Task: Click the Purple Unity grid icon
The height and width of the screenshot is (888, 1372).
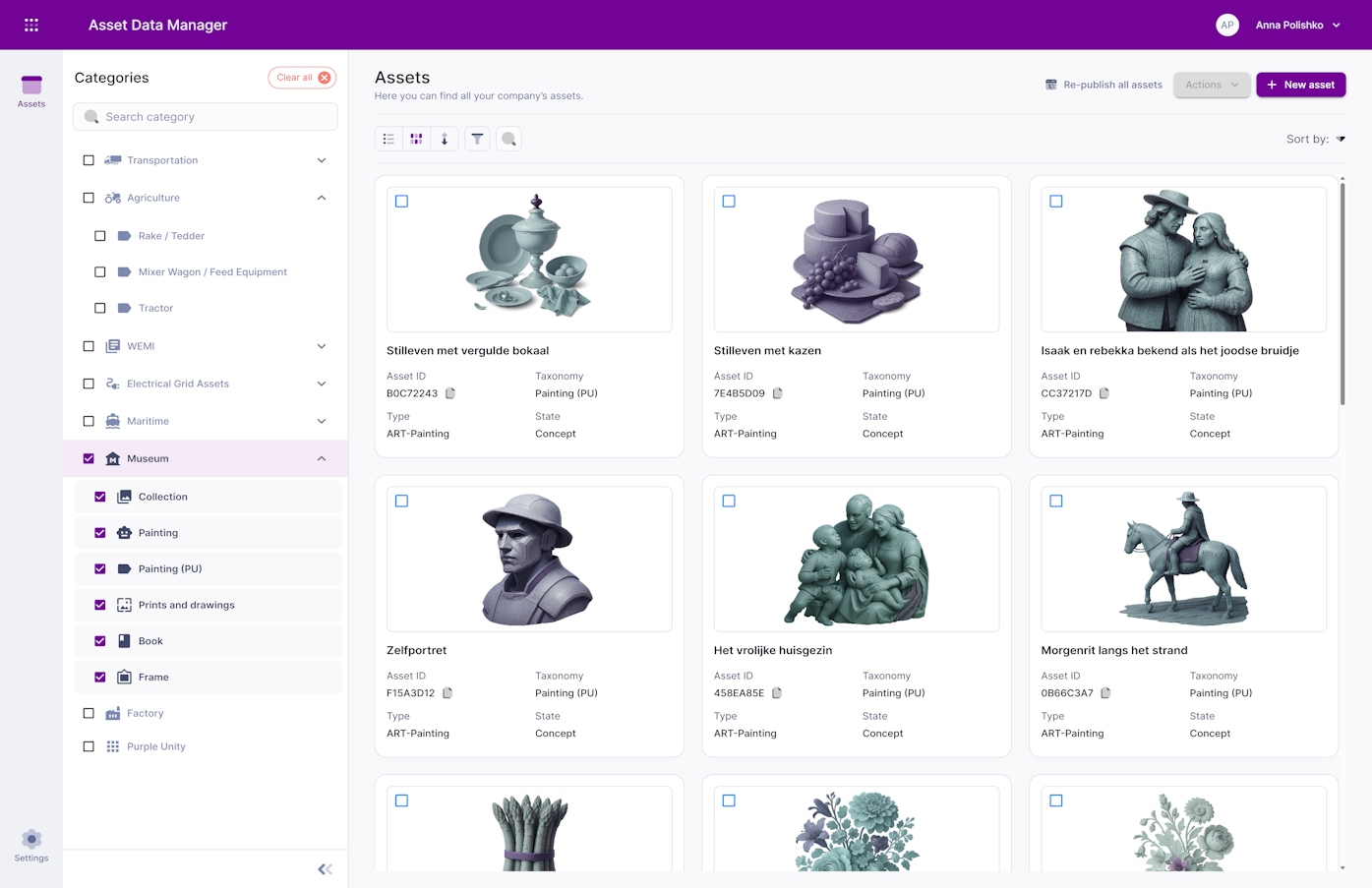Action: (113, 746)
